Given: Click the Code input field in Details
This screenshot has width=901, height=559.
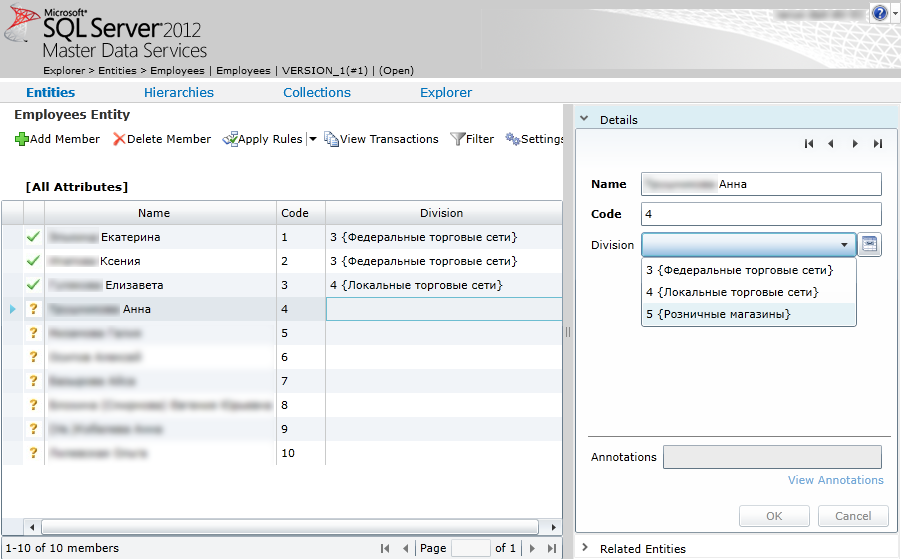Looking at the screenshot, I should [x=761, y=214].
